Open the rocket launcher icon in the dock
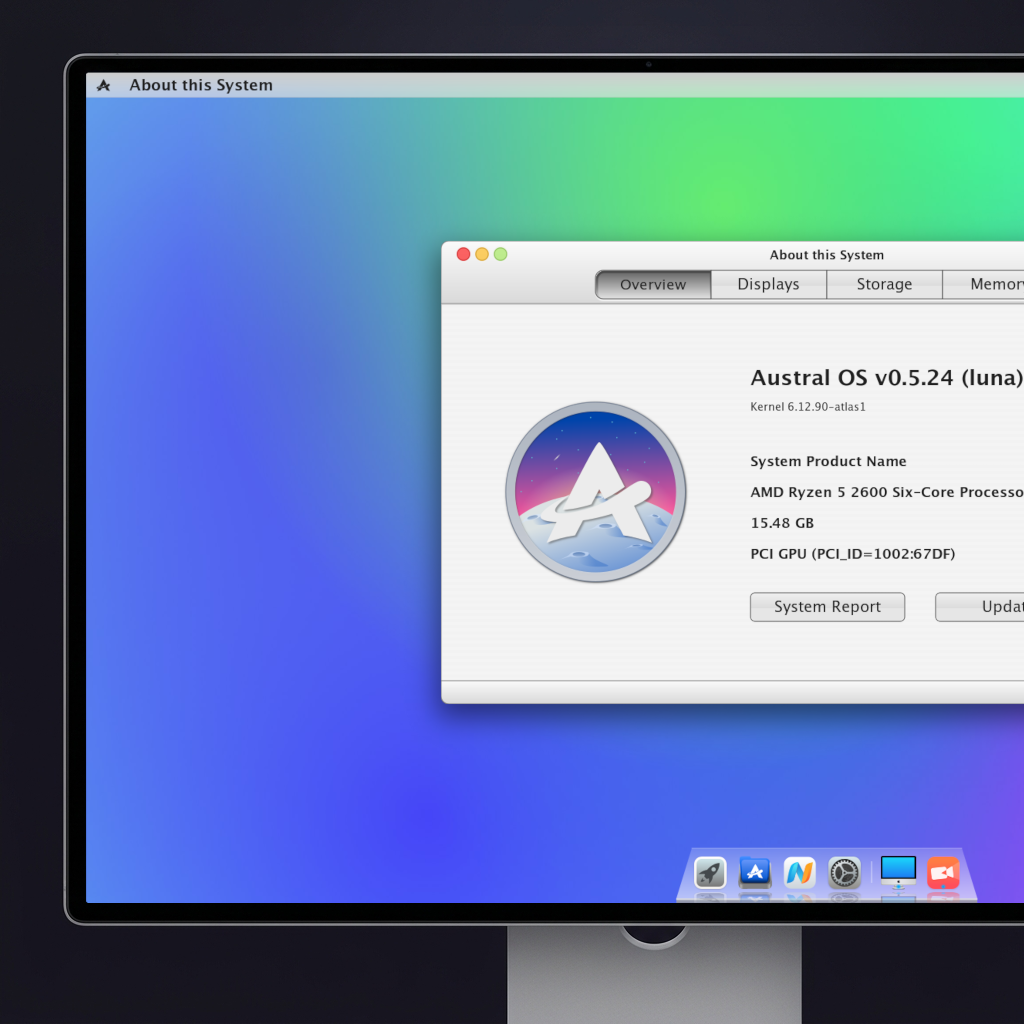This screenshot has height=1024, width=1024. pos(710,872)
